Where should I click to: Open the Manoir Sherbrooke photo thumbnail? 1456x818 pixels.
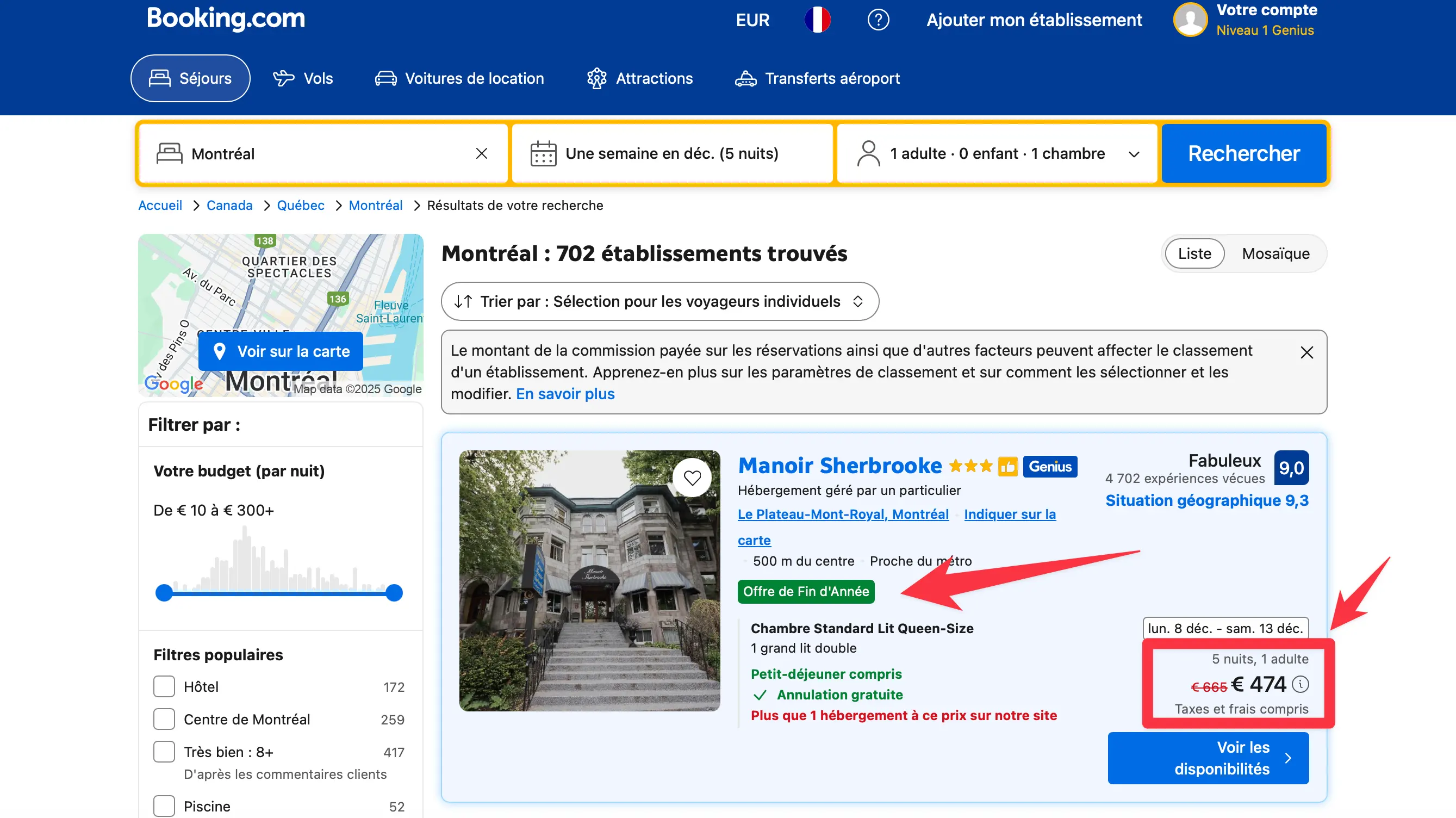tap(589, 580)
